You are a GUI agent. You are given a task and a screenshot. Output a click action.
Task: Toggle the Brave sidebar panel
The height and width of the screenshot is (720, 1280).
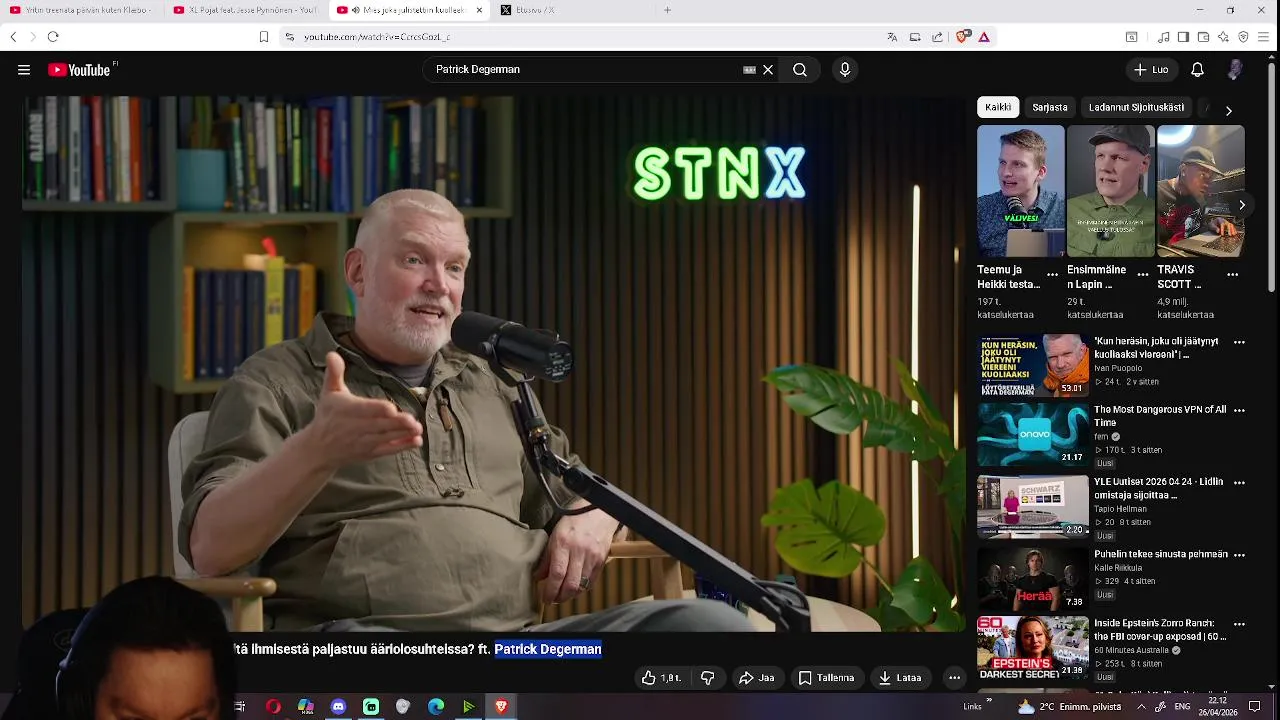click(1183, 37)
